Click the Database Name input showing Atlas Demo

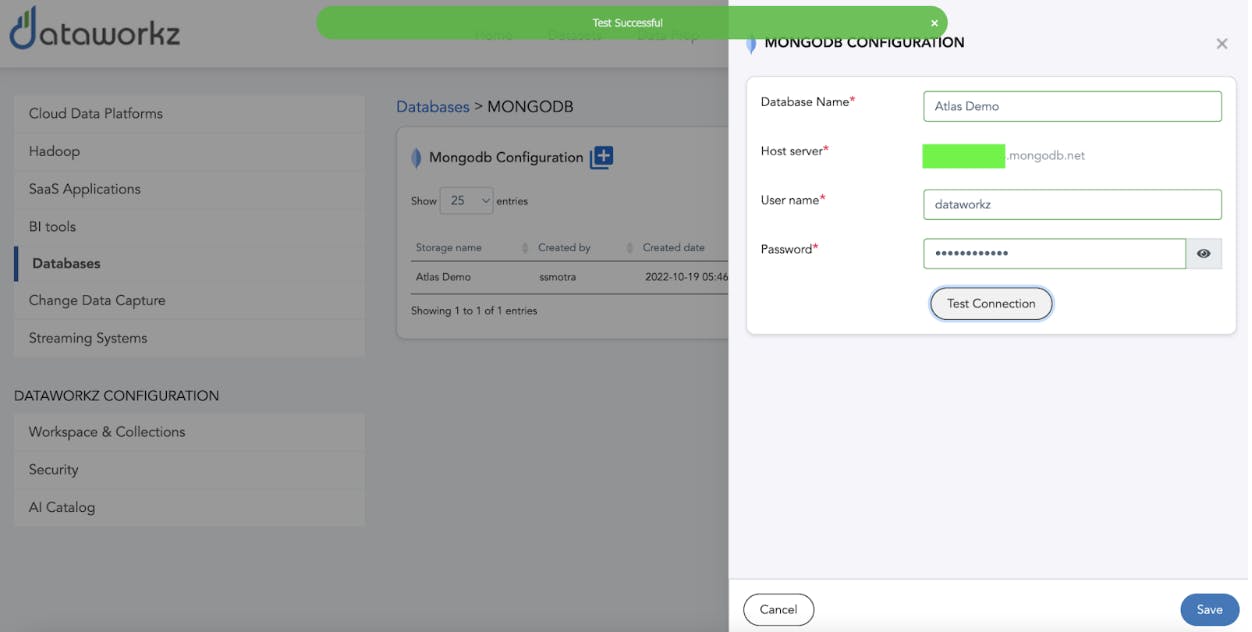1071,106
